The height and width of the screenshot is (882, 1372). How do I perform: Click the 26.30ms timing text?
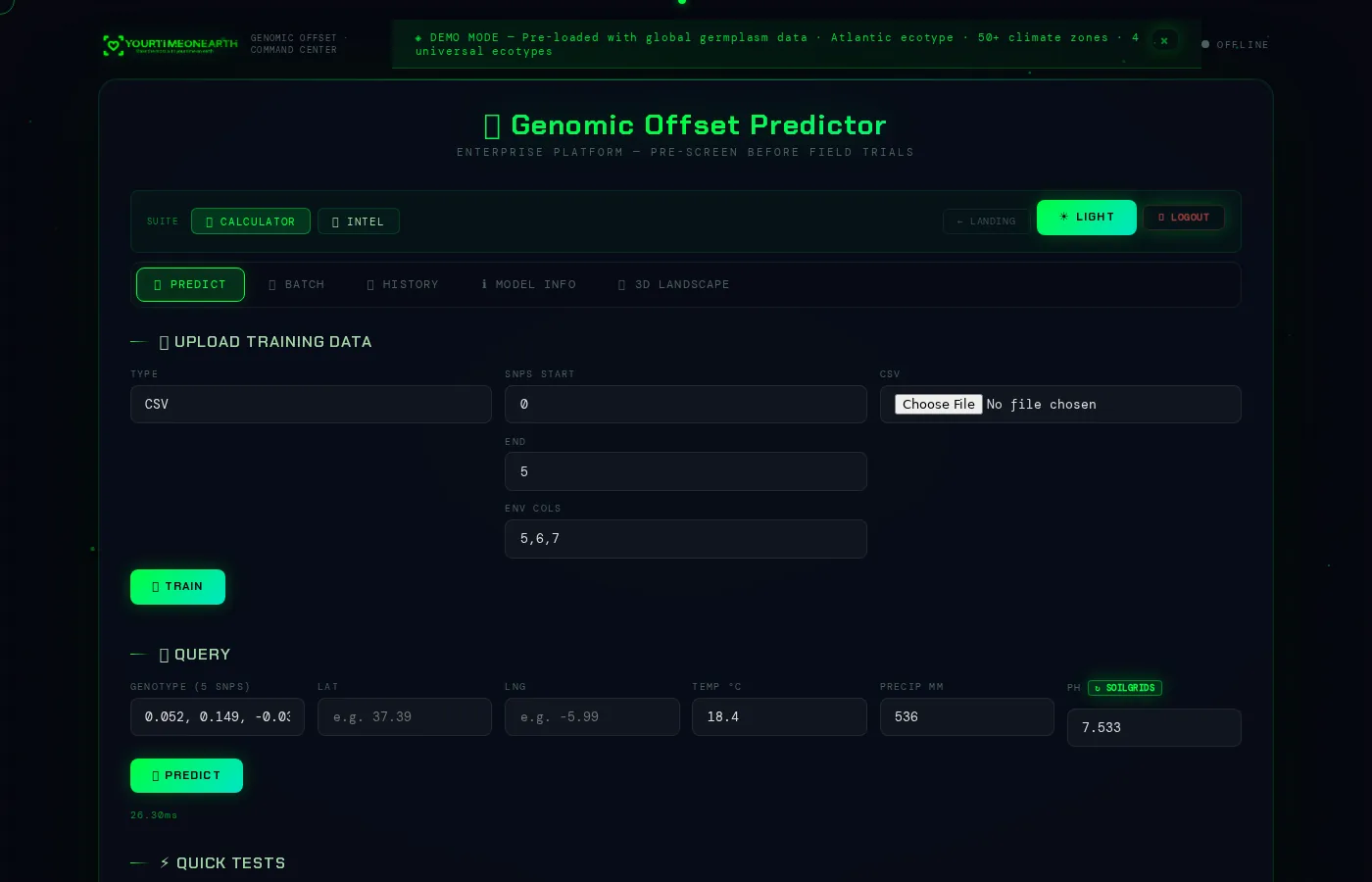pyautogui.click(x=154, y=815)
